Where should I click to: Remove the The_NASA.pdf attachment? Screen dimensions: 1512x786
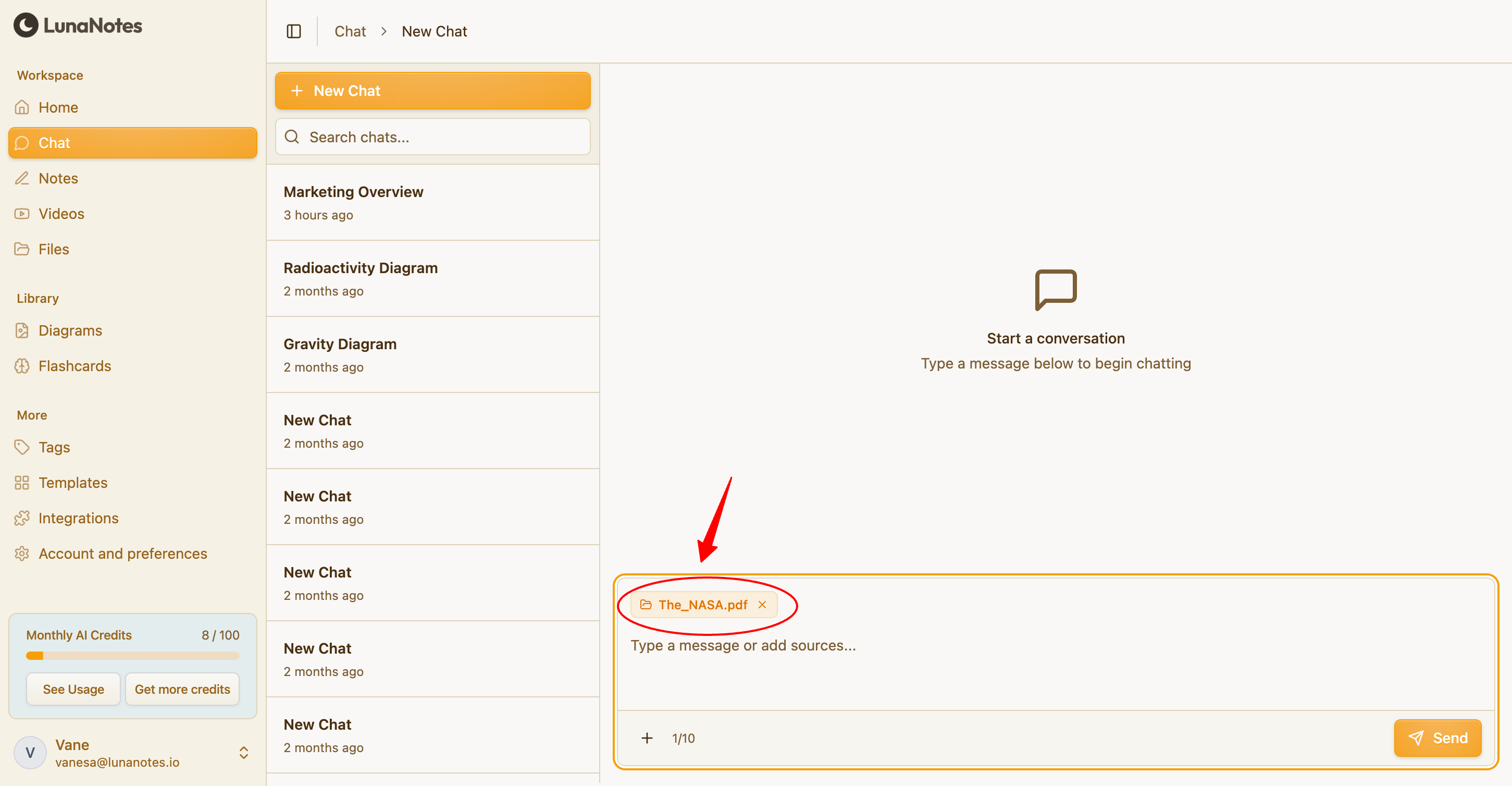click(762, 605)
